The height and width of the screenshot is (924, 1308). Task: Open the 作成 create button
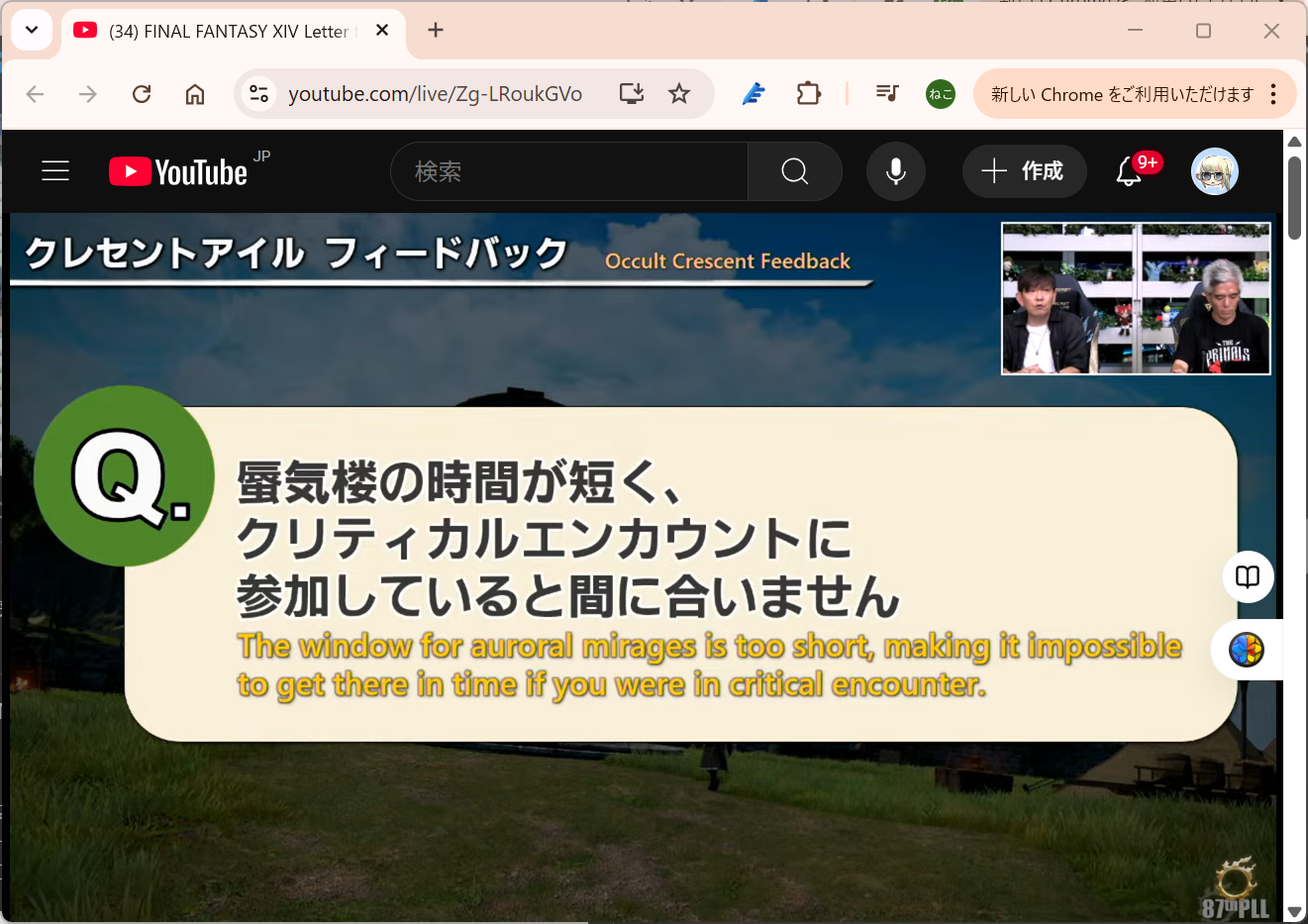point(1024,171)
